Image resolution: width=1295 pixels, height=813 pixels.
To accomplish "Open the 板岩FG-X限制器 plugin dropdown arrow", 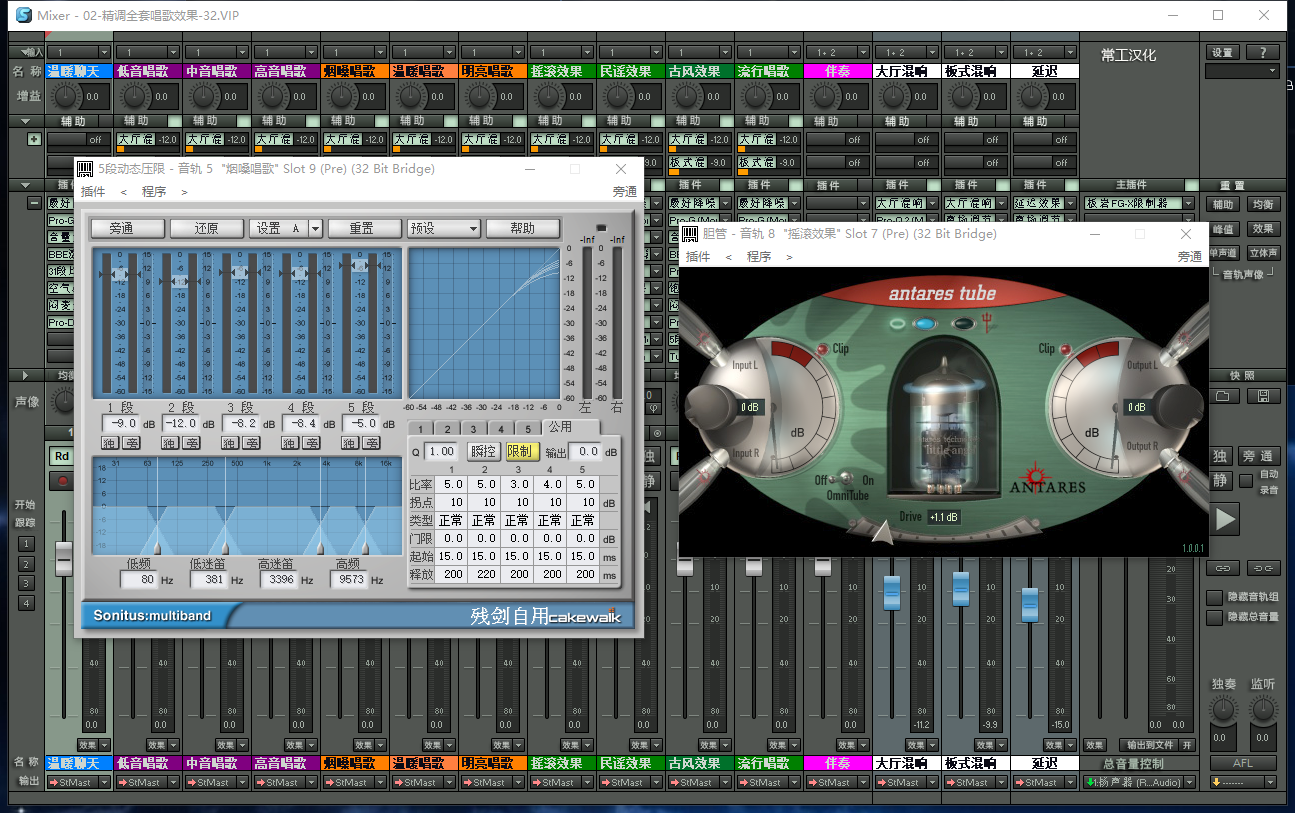I will click(x=1188, y=203).
